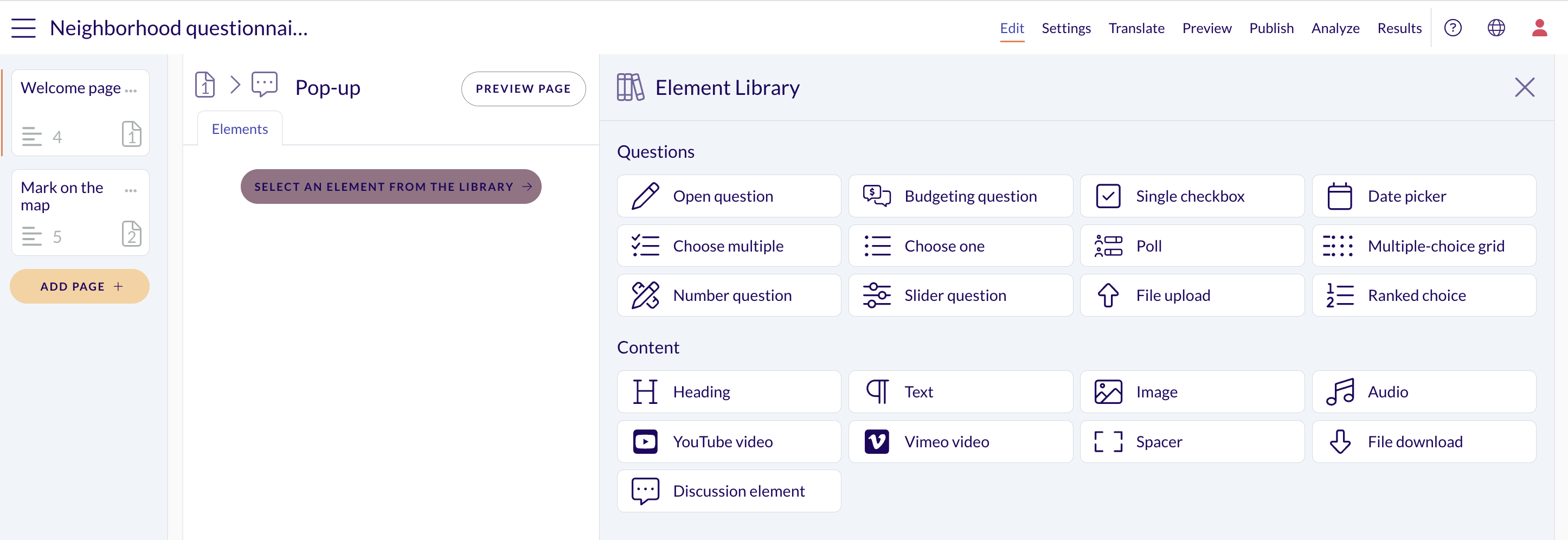
Task: Switch to the Elements tab
Action: coord(240,129)
